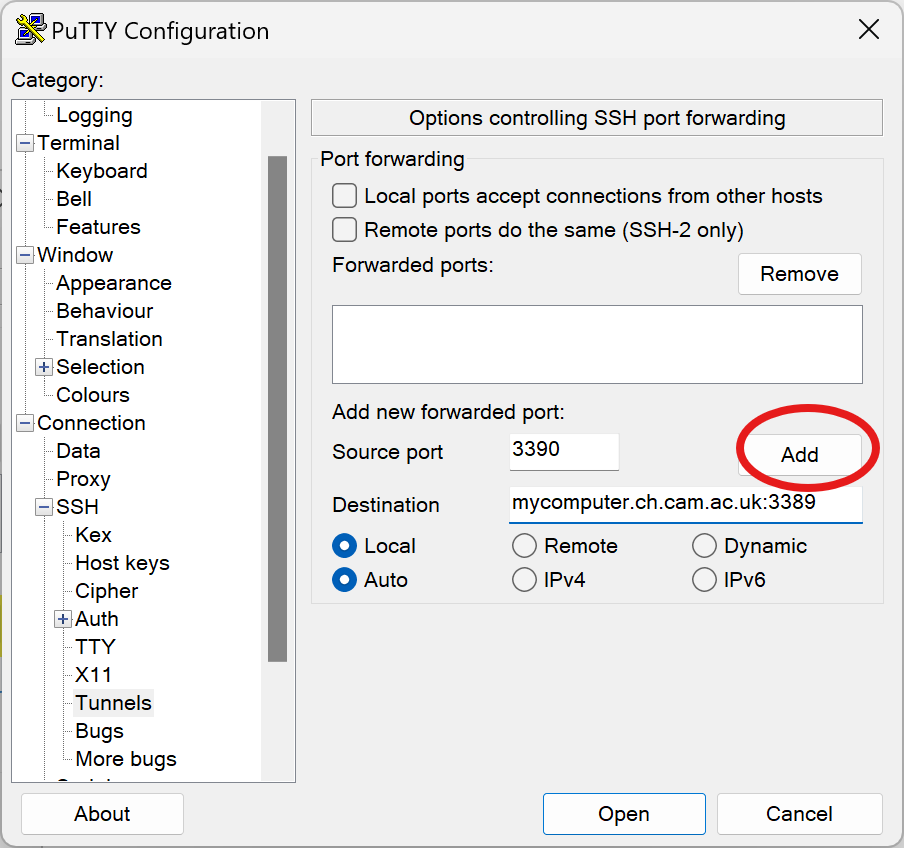Collapse the SSH category node

(x=44, y=507)
